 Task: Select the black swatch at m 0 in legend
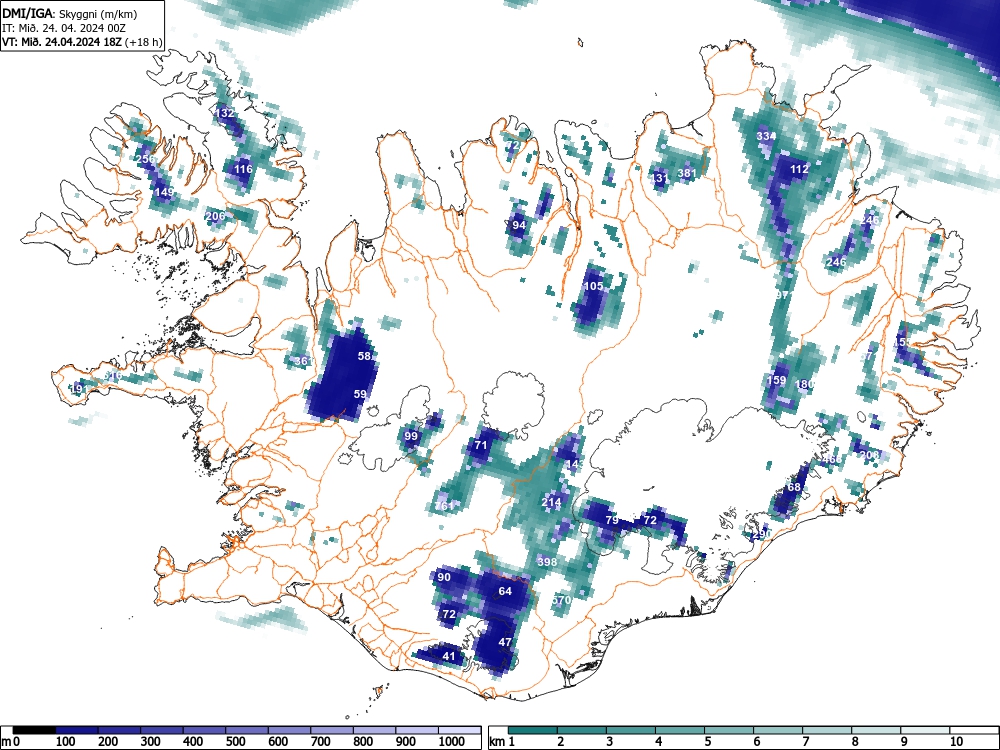coord(34,730)
